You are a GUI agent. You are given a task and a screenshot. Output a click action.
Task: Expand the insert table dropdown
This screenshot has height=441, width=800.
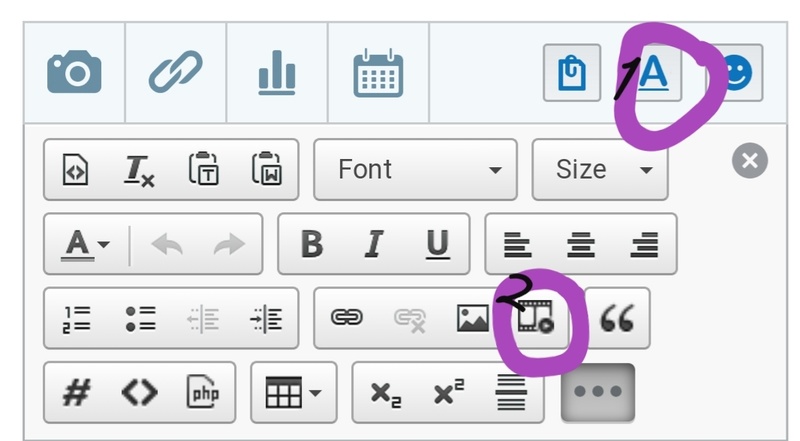coord(292,392)
